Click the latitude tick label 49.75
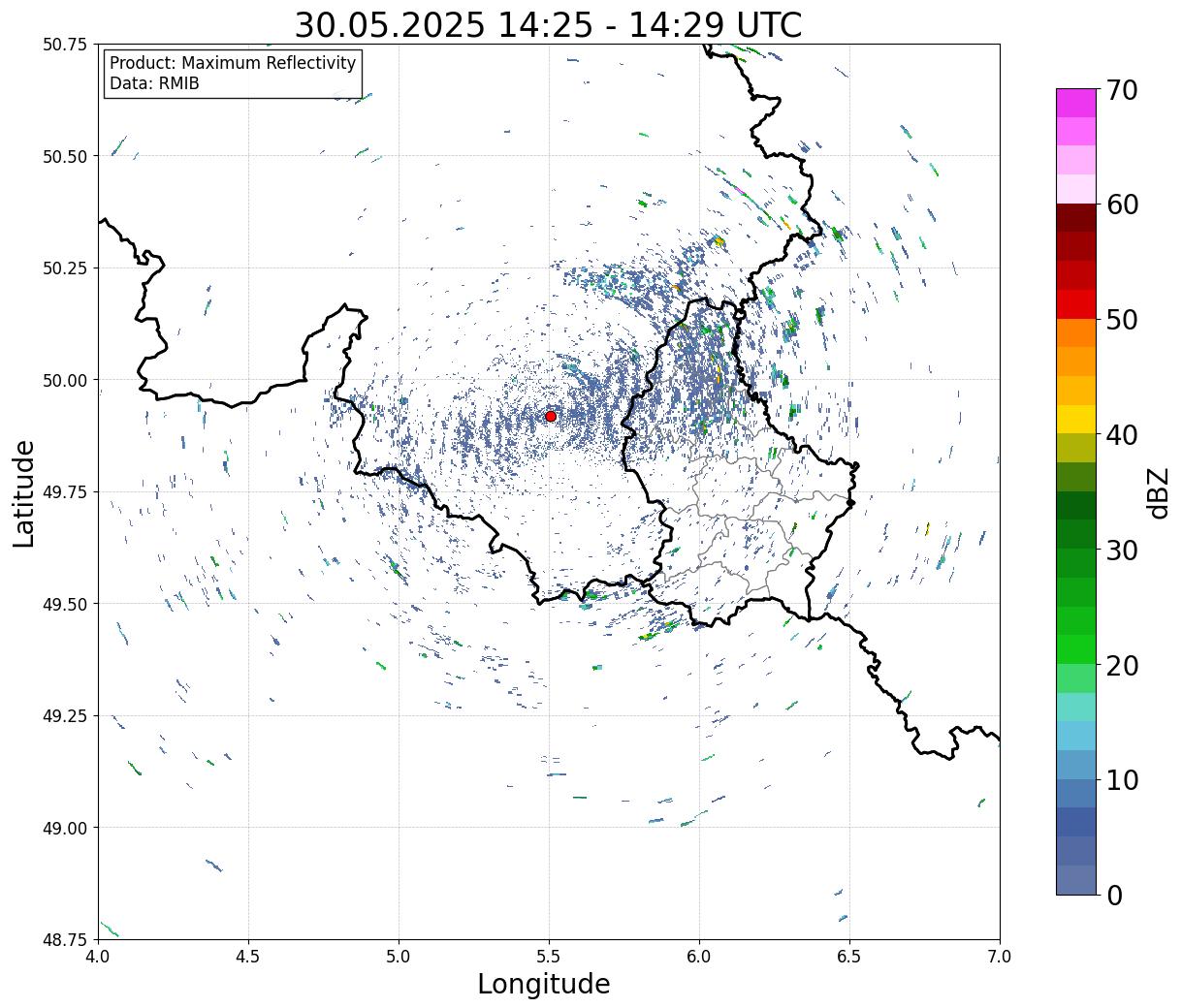Screen dimensions: 1182x1008 pos(65,492)
